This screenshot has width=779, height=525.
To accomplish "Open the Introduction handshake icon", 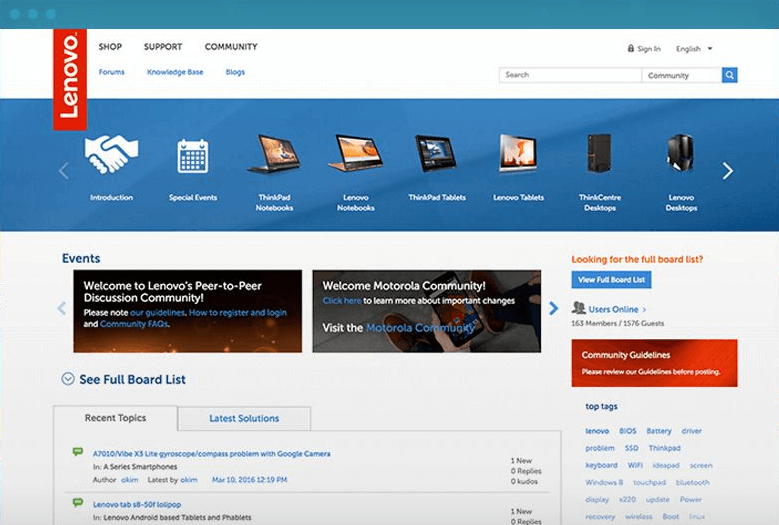I will [111, 154].
